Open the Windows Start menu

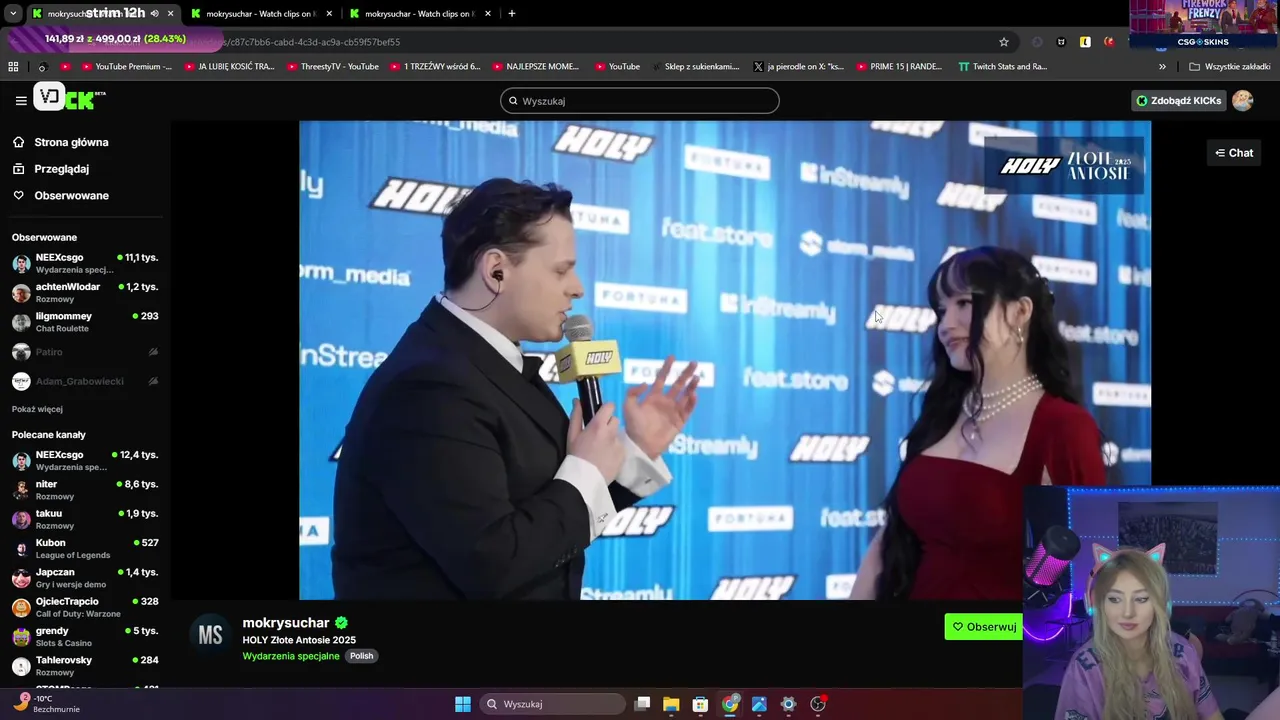pos(463,704)
